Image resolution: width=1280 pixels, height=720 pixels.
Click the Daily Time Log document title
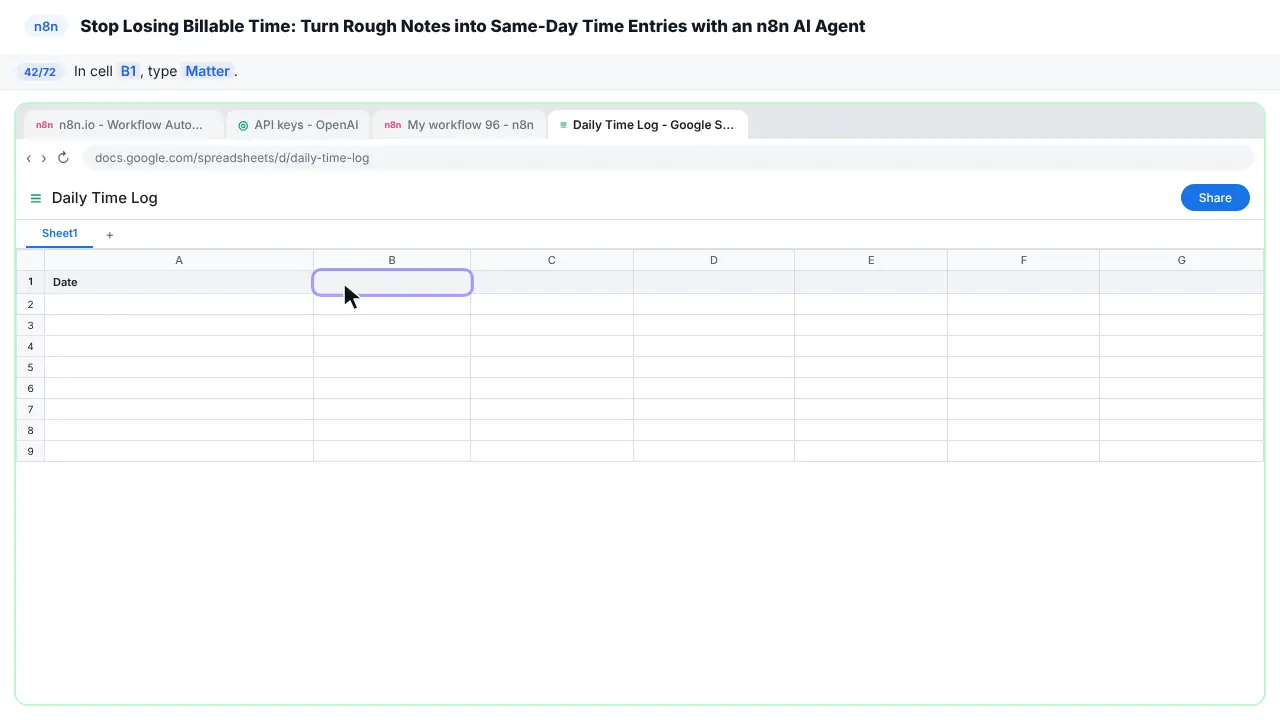105,198
